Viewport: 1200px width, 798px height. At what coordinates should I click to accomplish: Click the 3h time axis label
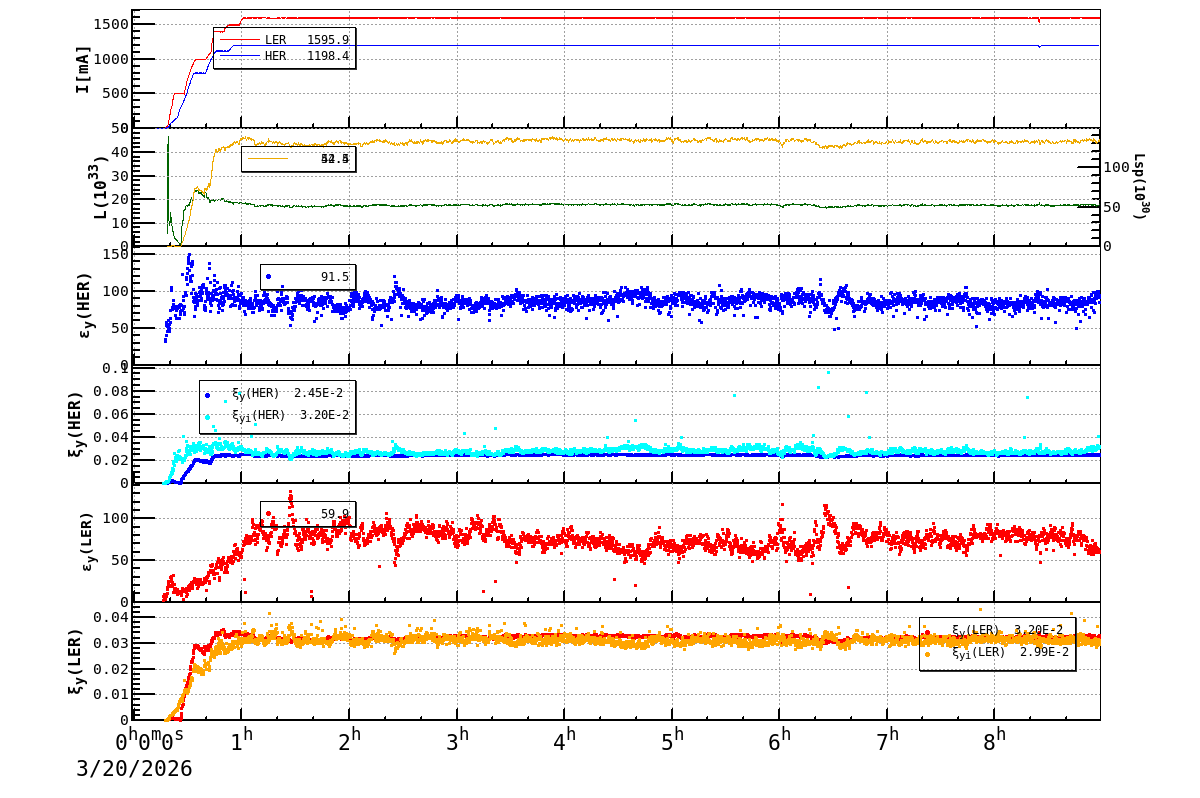[457, 740]
